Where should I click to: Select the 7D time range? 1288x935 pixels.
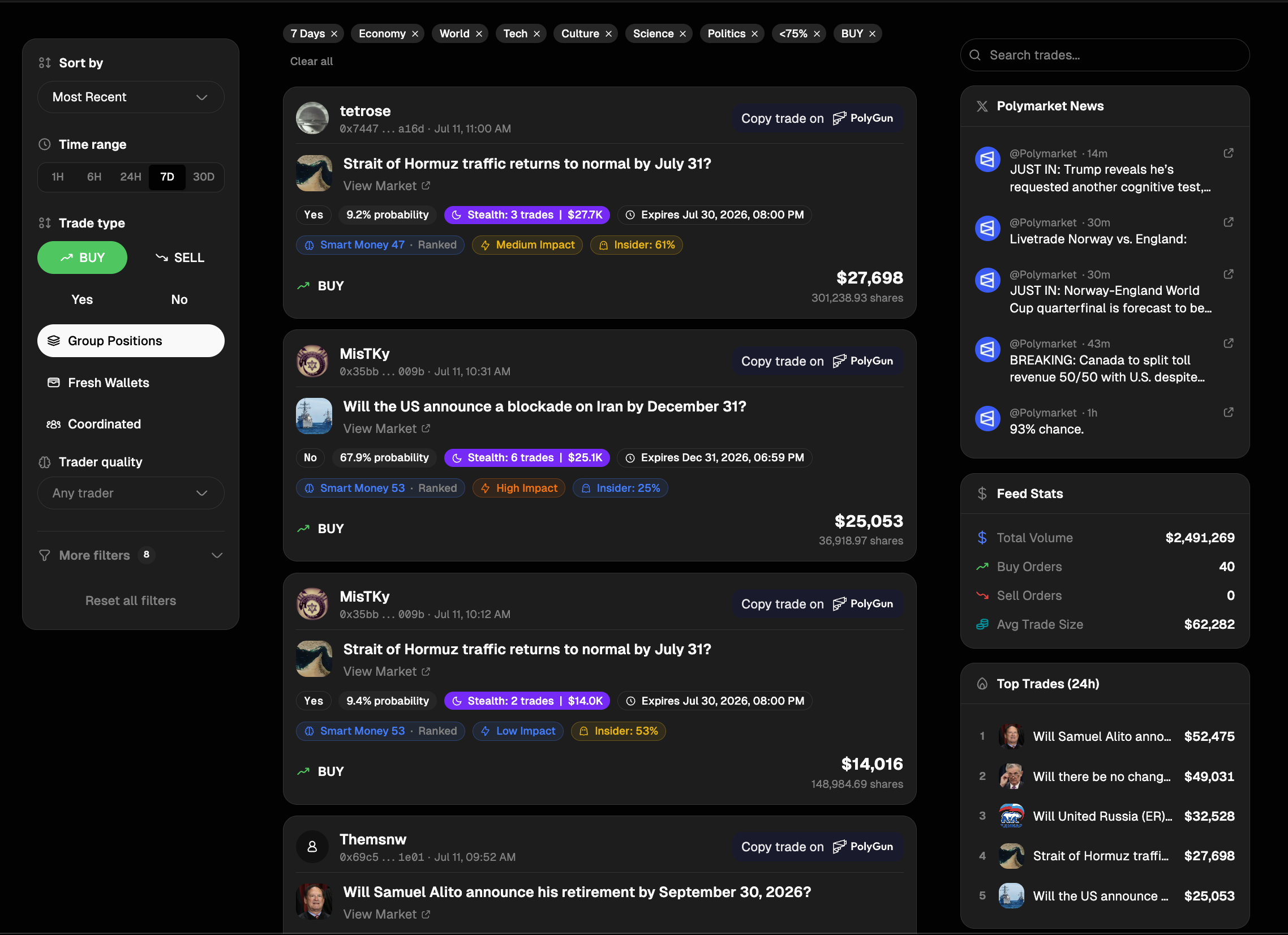167,177
